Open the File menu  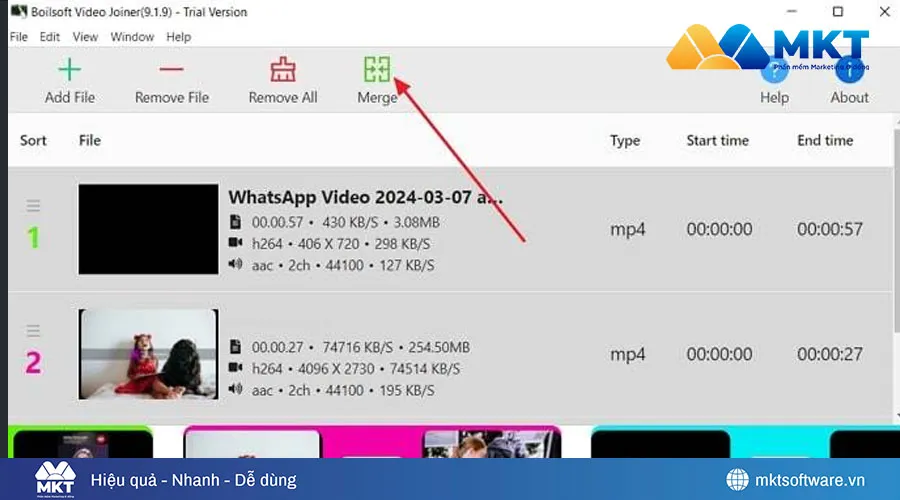[18, 37]
